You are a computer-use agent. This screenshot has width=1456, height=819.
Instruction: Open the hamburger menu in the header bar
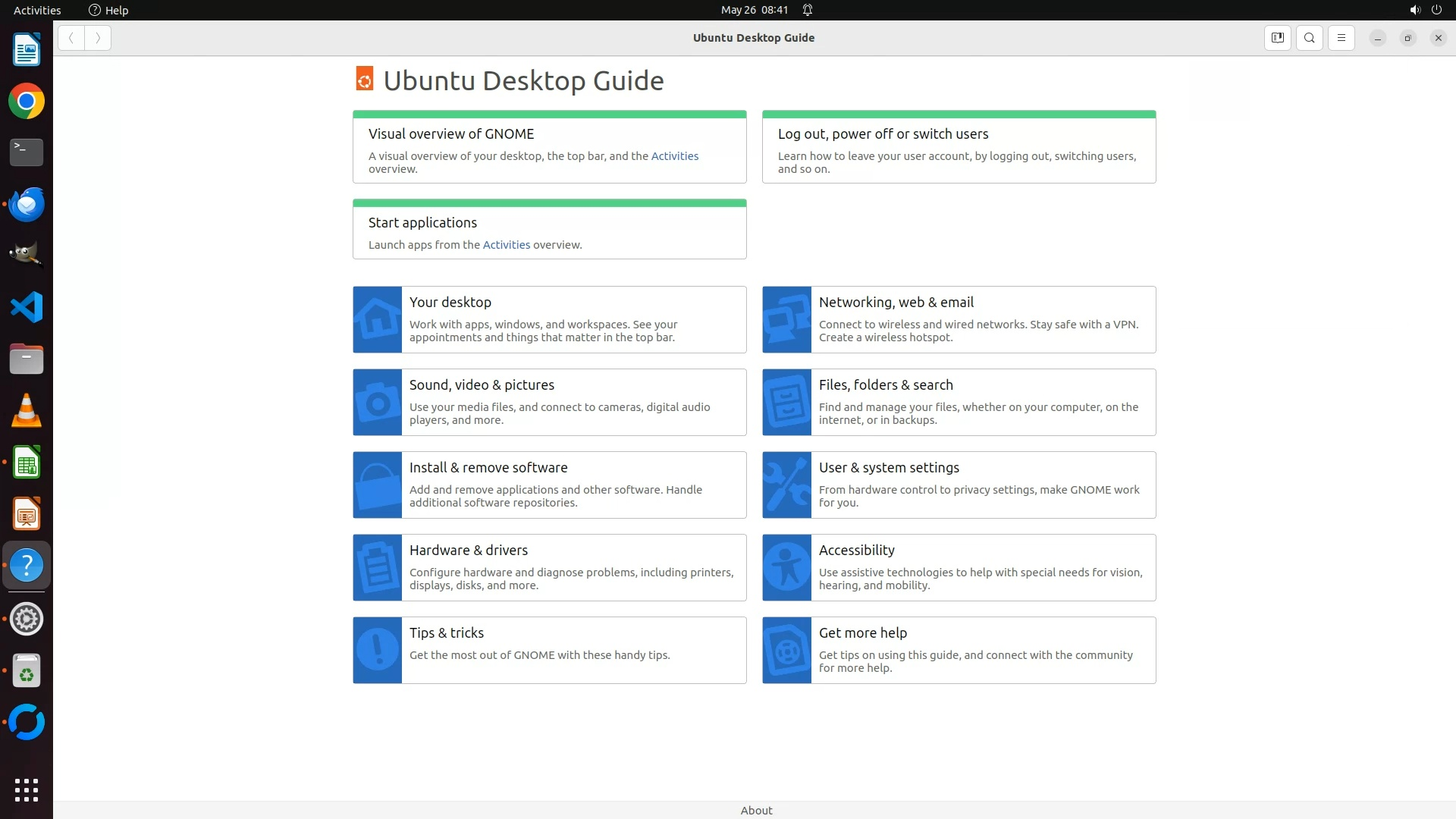[x=1341, y=38]
